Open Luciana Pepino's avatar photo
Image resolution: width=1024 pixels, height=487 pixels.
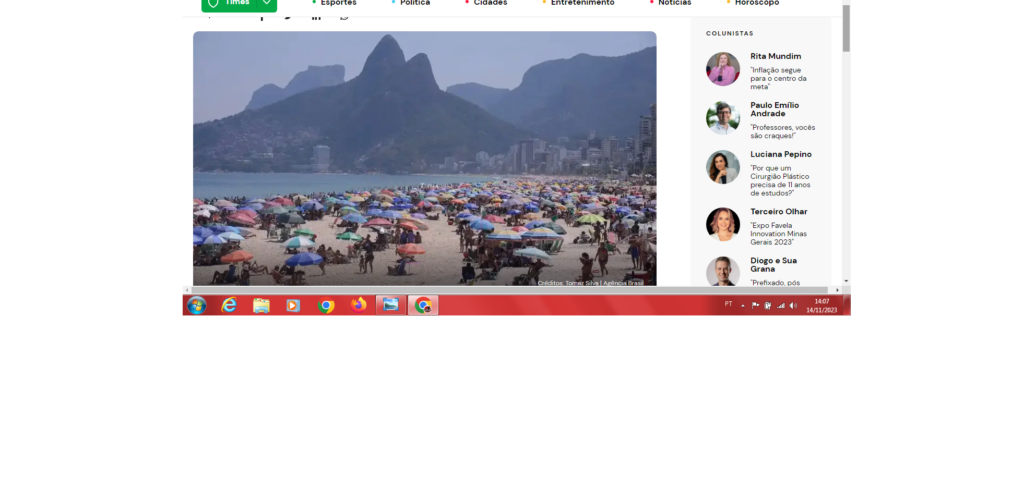tap(723, 167)
